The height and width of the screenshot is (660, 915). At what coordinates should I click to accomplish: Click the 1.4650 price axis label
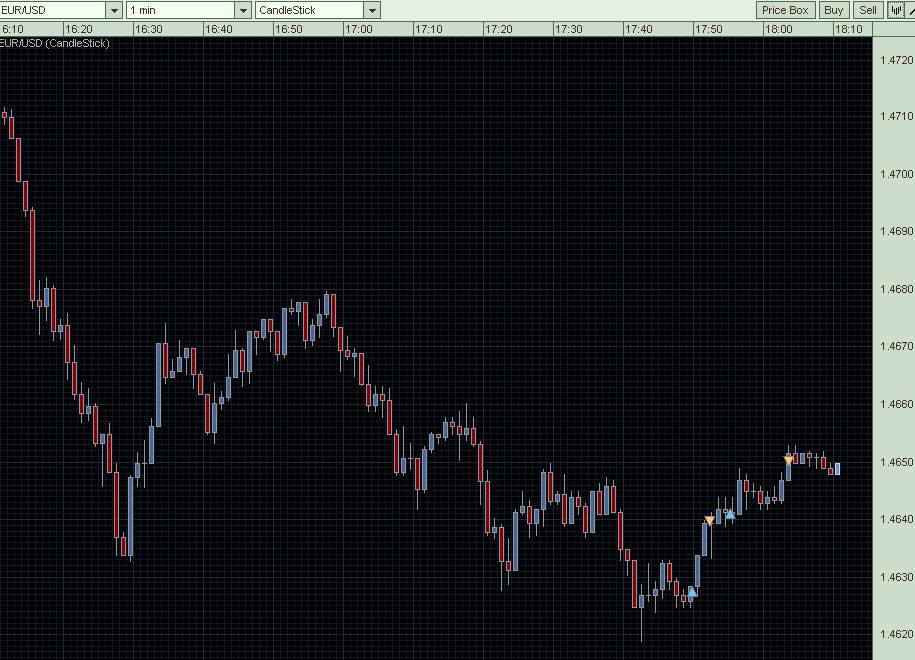pos(896,462)
